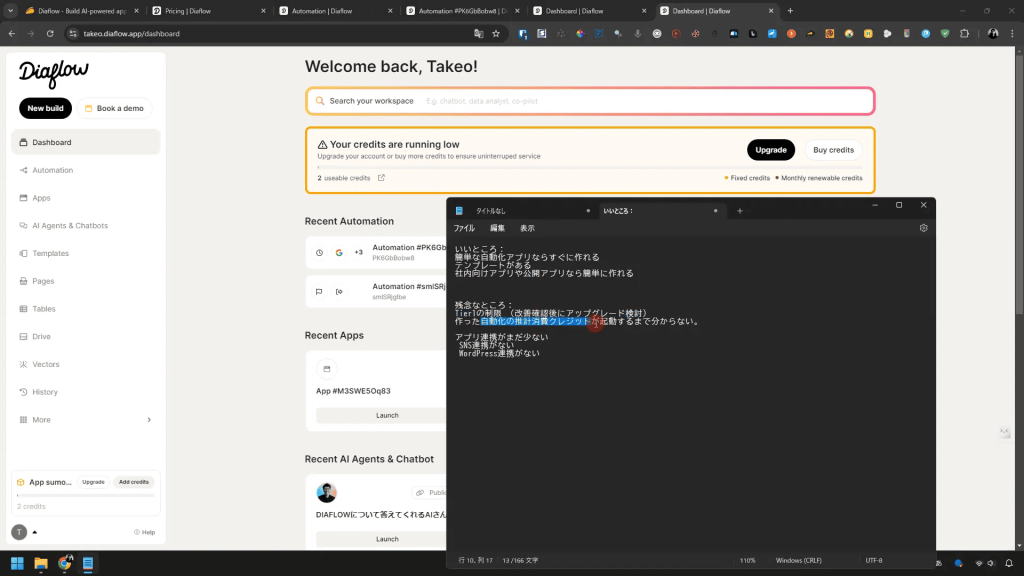Switch to Notepad いいところ tab
The height and width of the screenshot is (576, 1024).
click(660, 211)
